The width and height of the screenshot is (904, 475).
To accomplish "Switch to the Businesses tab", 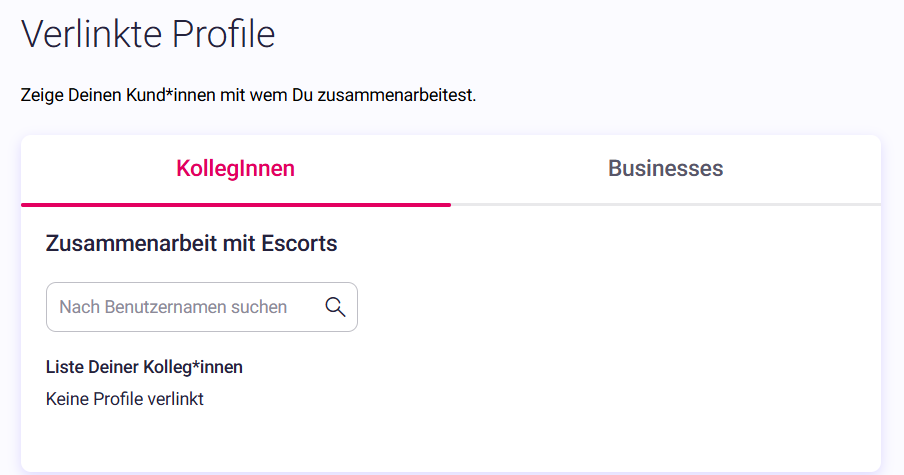I will [x=665, y=168].
